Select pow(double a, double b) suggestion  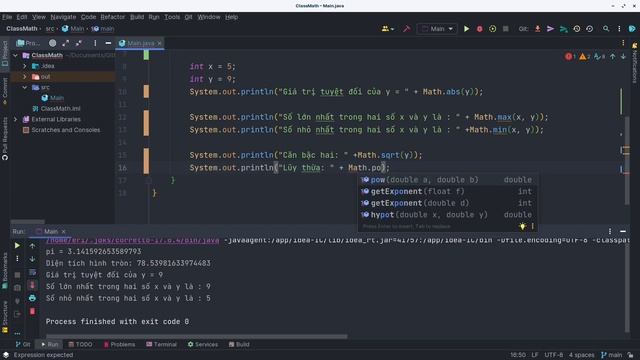pyautogui.click(x=447, y=180)
